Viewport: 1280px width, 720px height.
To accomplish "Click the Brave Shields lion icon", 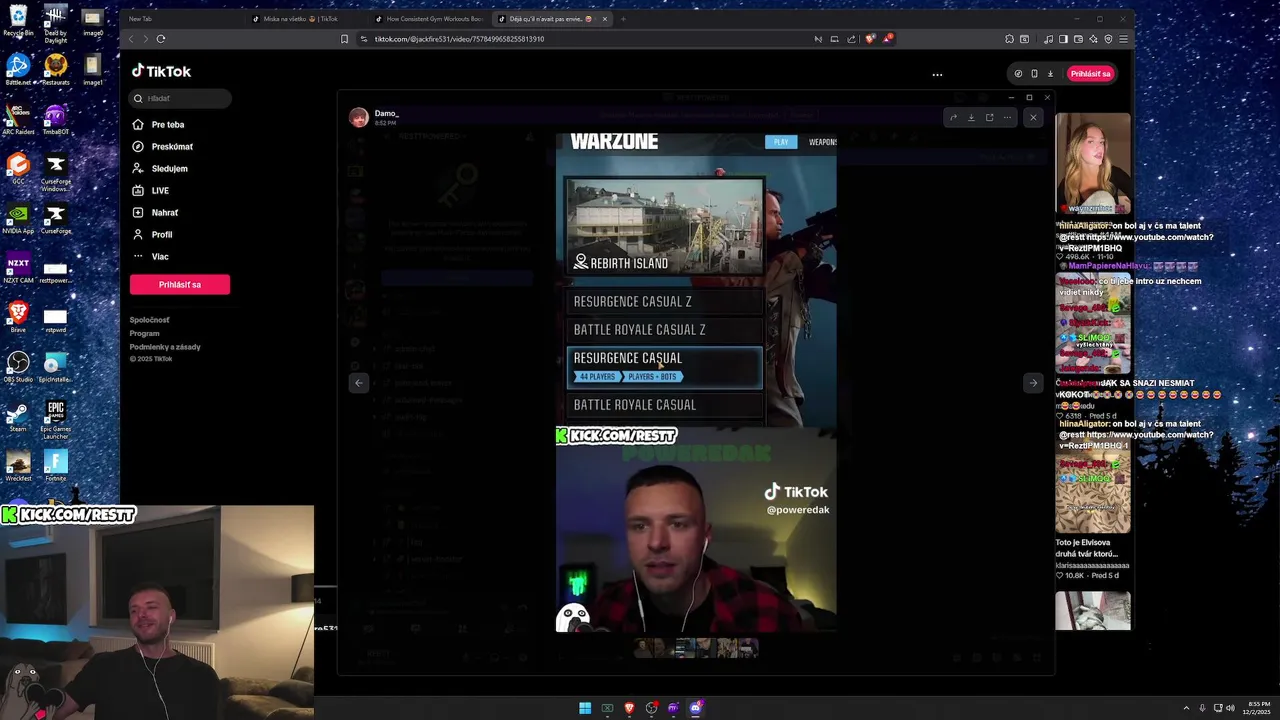I will coord(870,39).
